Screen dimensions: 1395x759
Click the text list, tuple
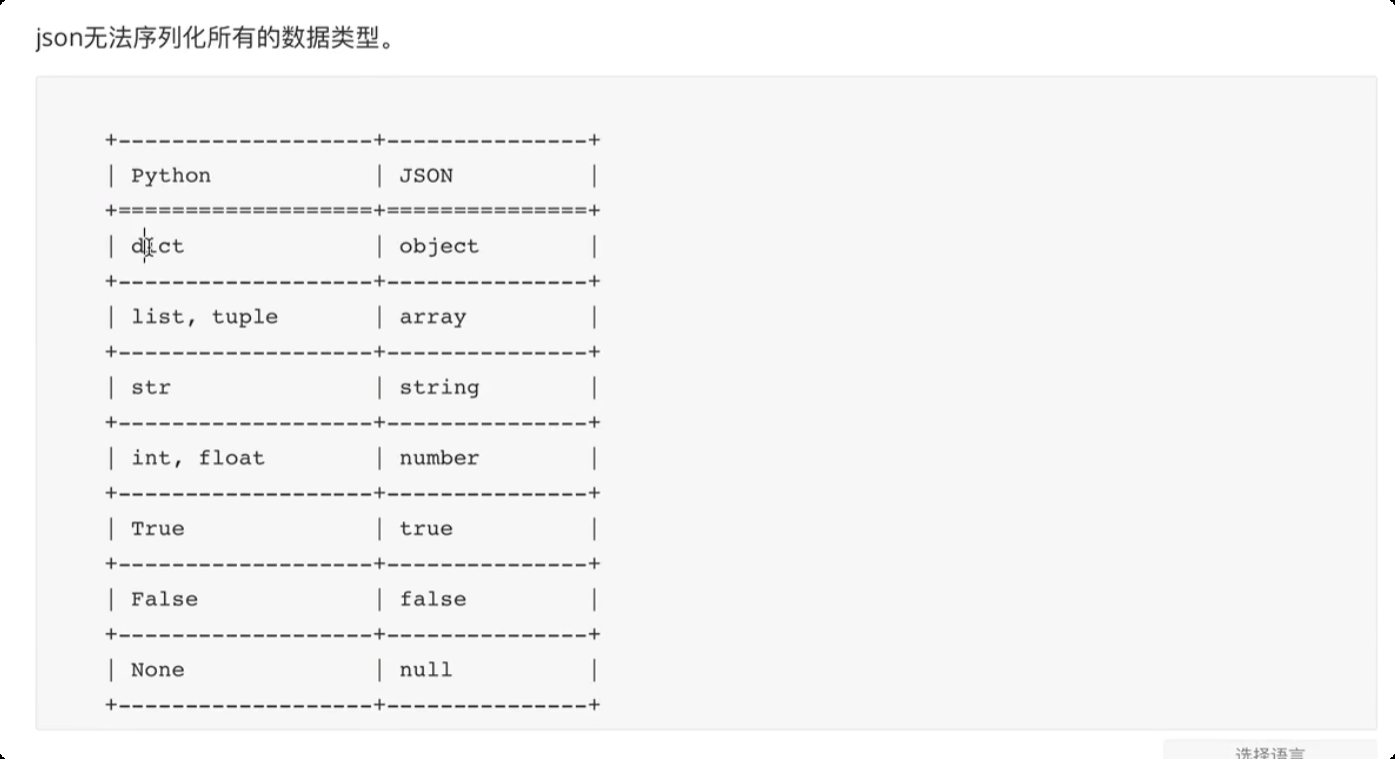coord(204,317)
